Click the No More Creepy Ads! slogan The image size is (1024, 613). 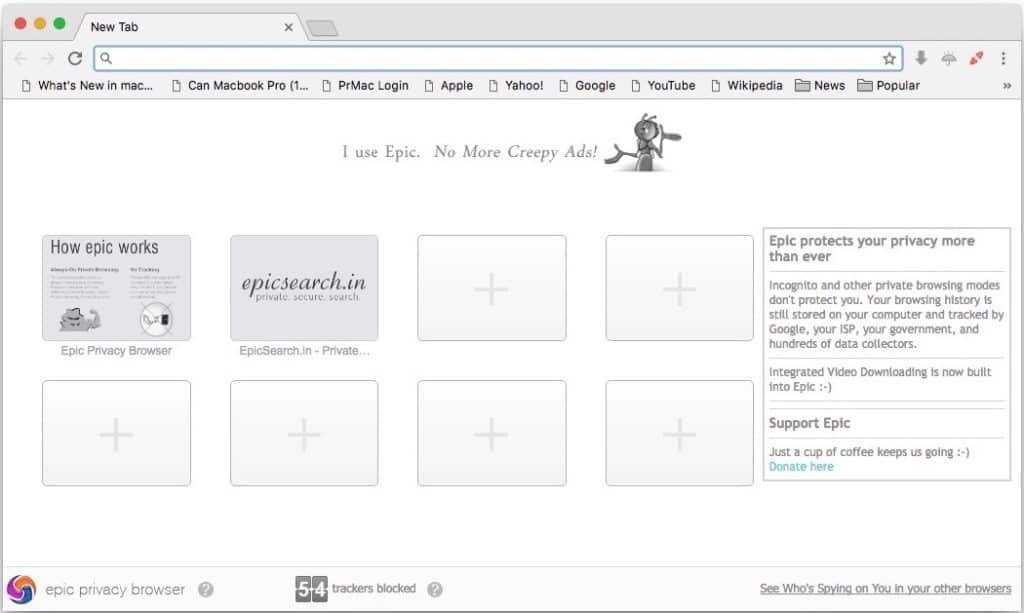point(515,152)
